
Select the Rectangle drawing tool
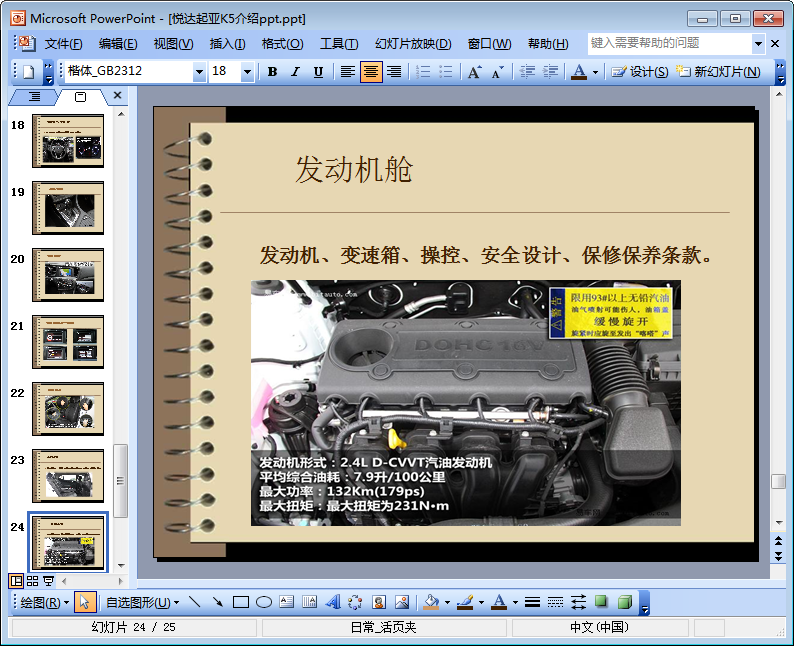pyautogui.click(x=241, y=602)
